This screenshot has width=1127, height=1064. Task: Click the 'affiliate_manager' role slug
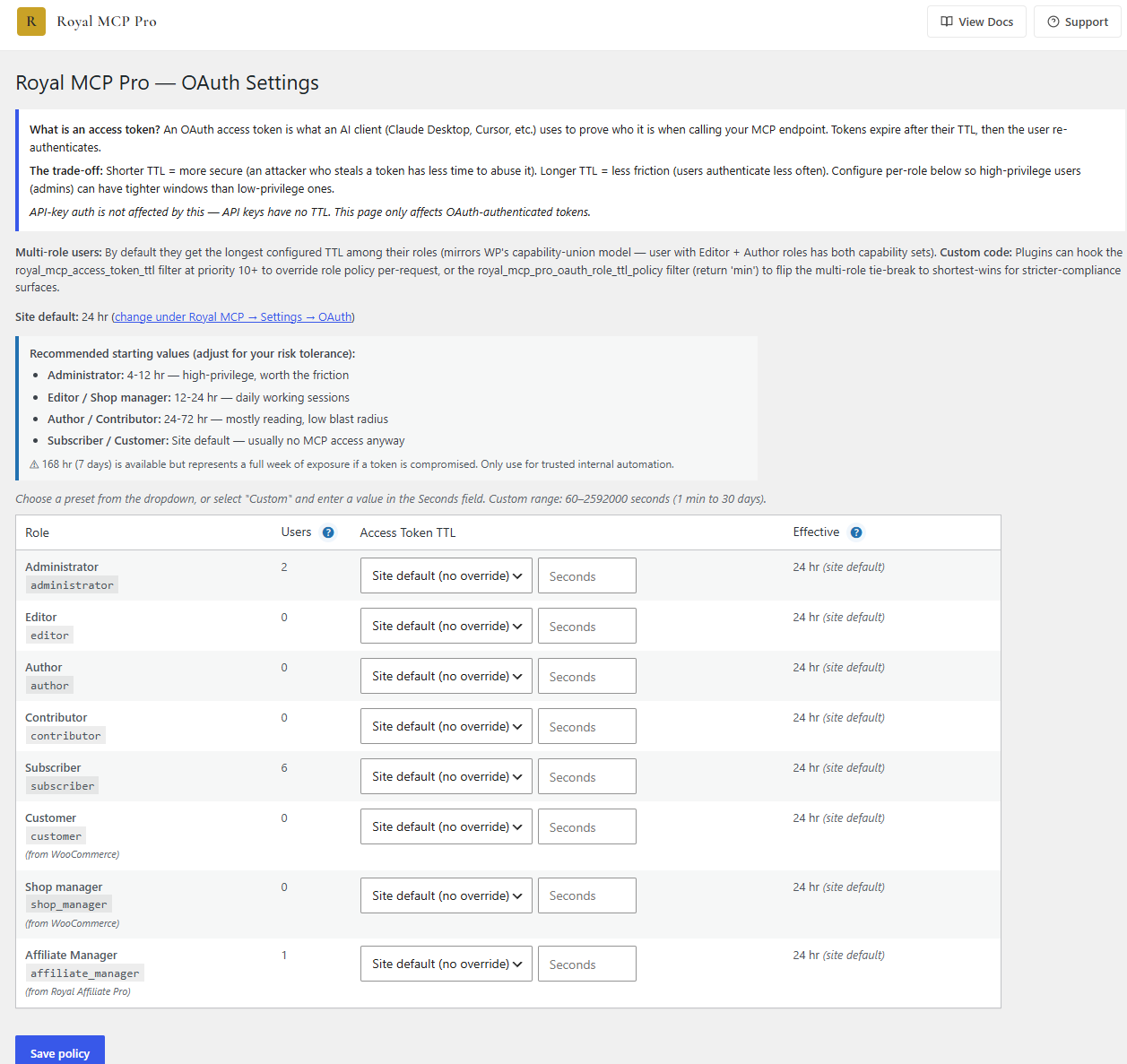[x=84, y=973]
